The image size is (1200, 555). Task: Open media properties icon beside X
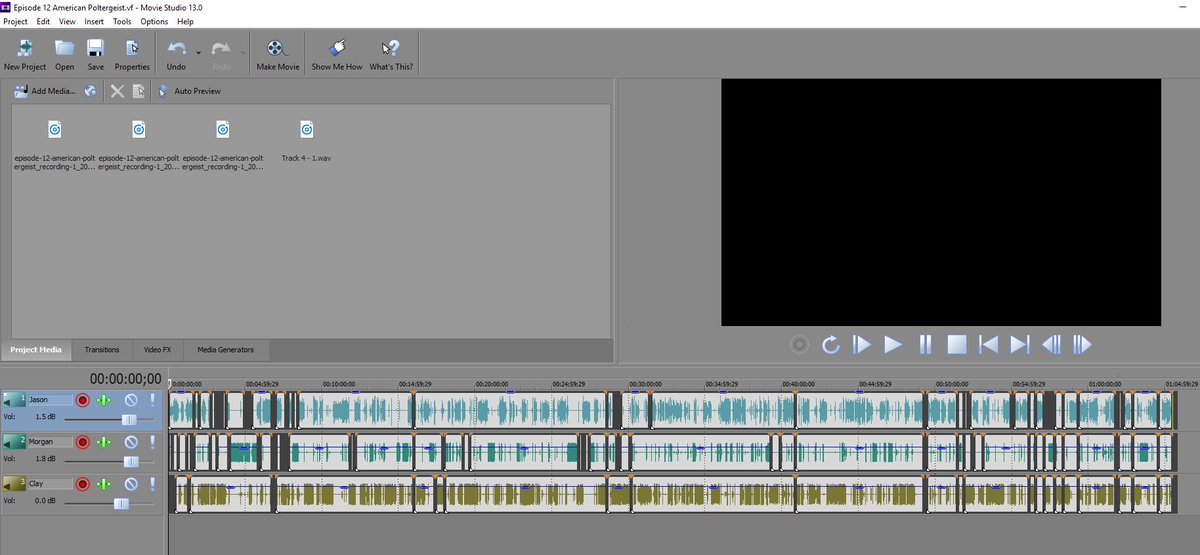[x=139, y=91]
